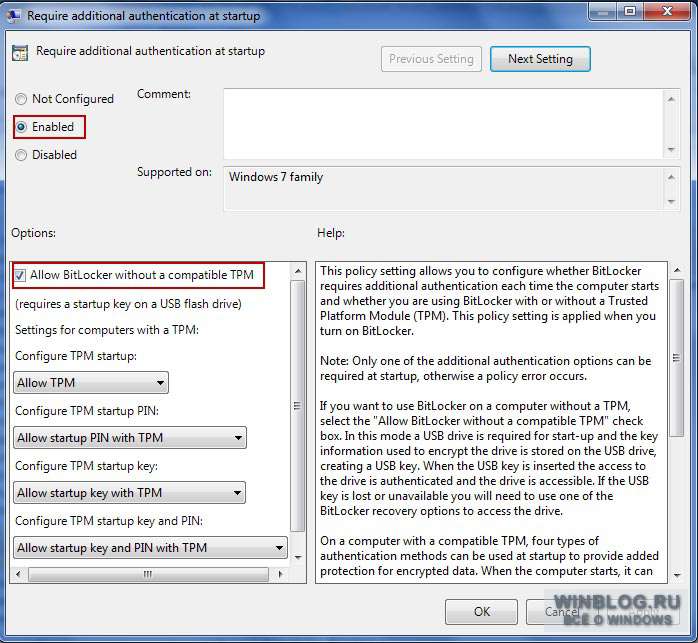Click Comment box scroll down arrow
Image resolution: width=698 pixels, height=643 pixels.
(671, 150)
